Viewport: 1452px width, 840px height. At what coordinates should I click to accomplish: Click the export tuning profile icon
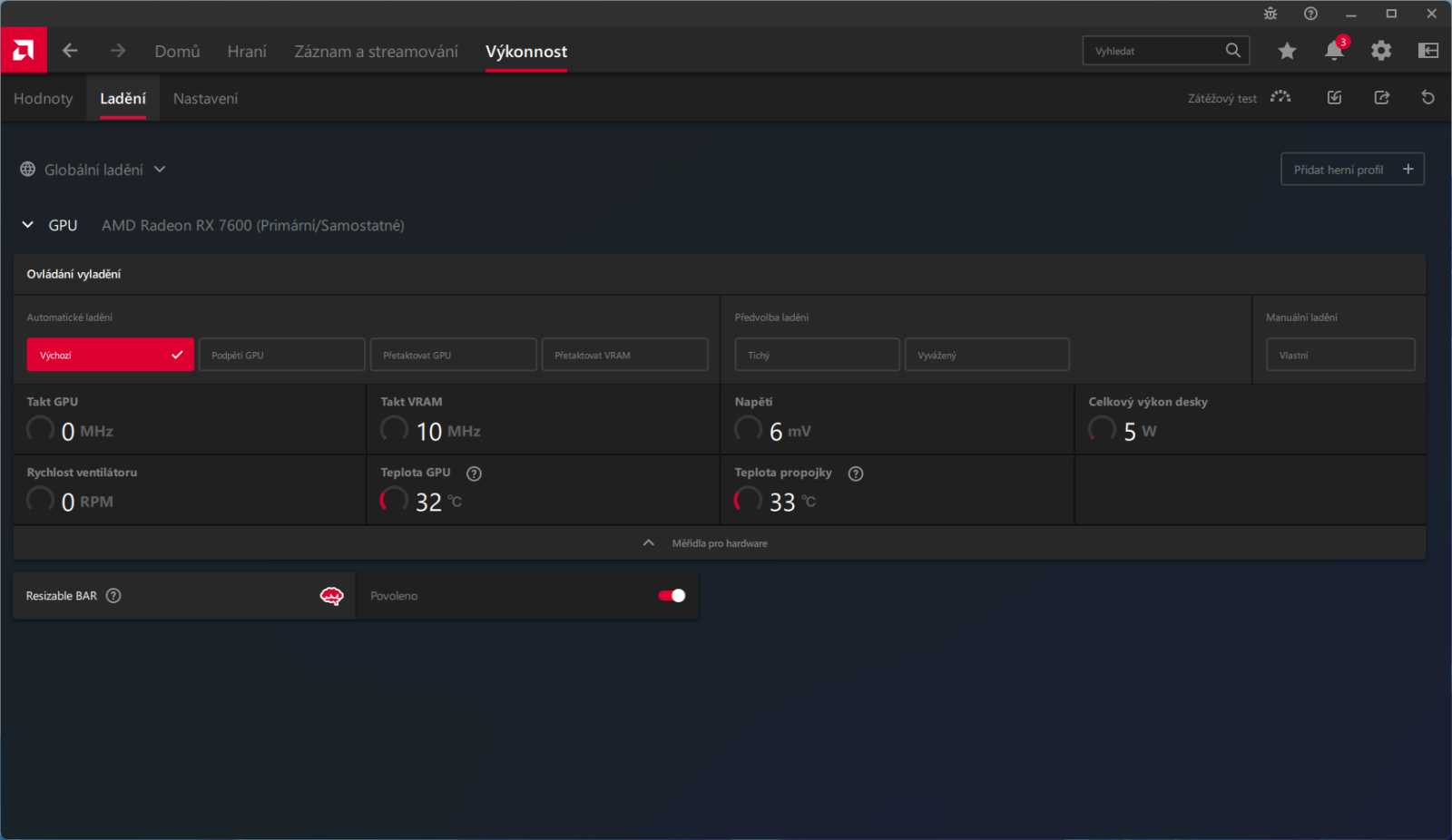coord(1381,97)
